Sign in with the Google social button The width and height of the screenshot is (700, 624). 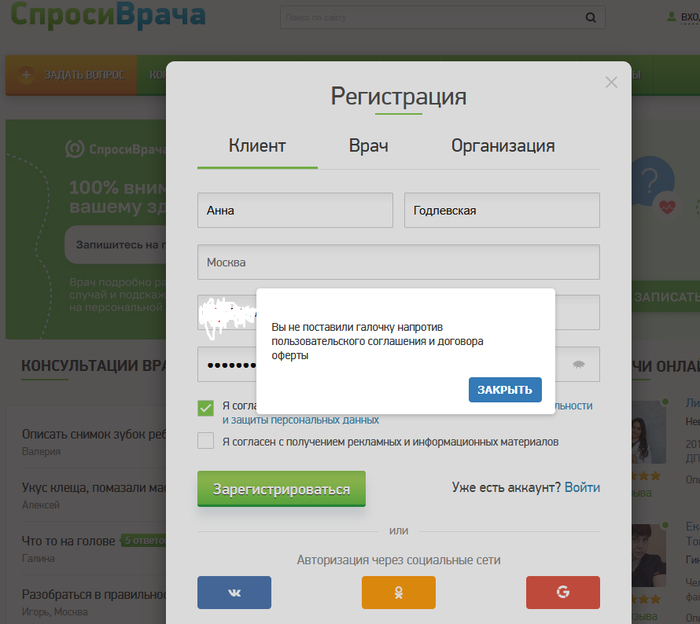click(563, 592)
